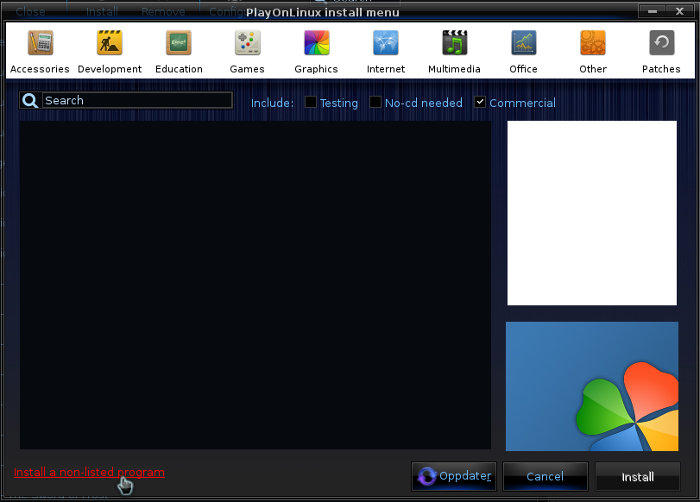Show the Internet category

tap(386, 51)
